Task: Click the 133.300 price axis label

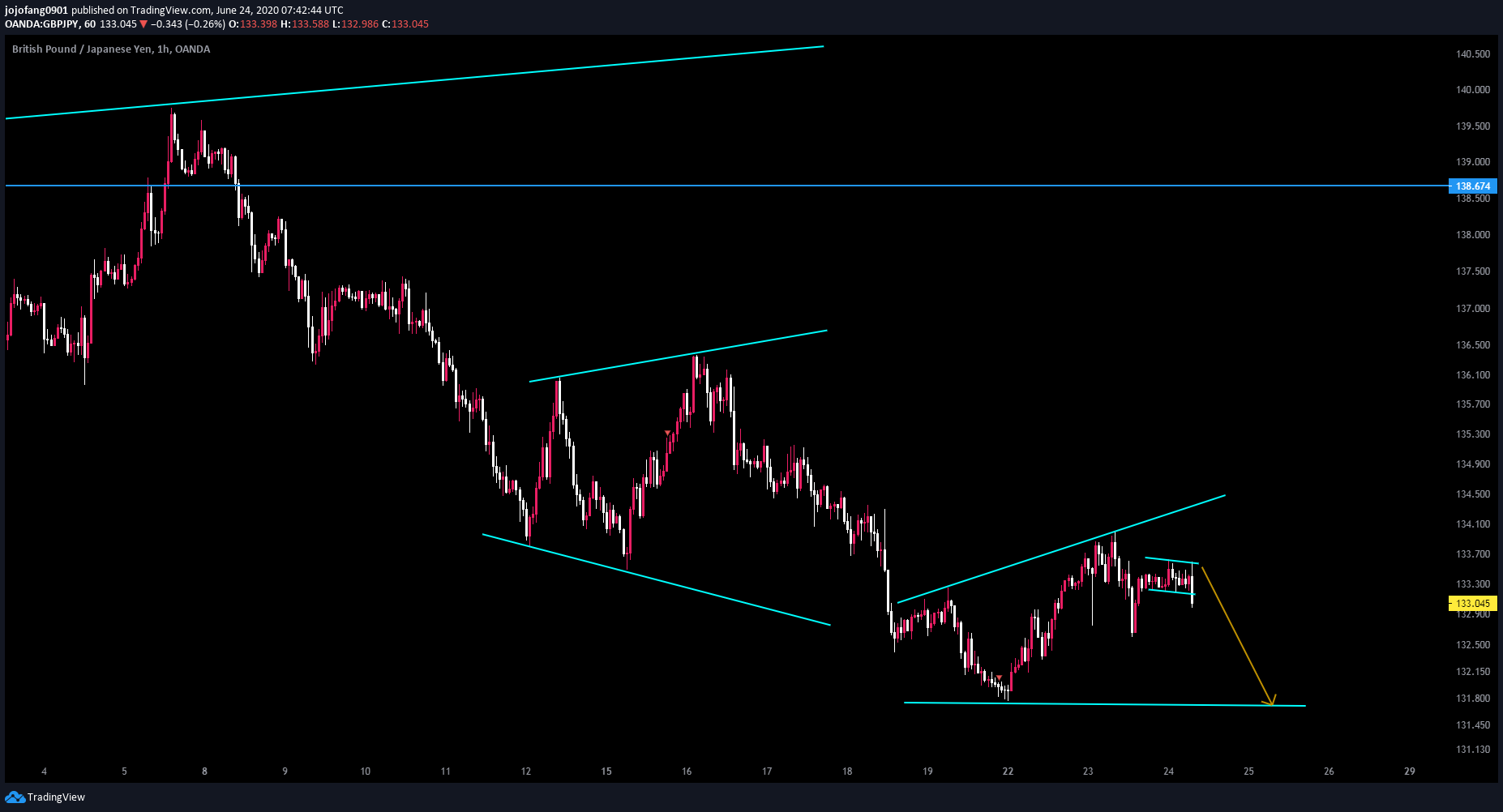Action: click(x=1473, y=584)
